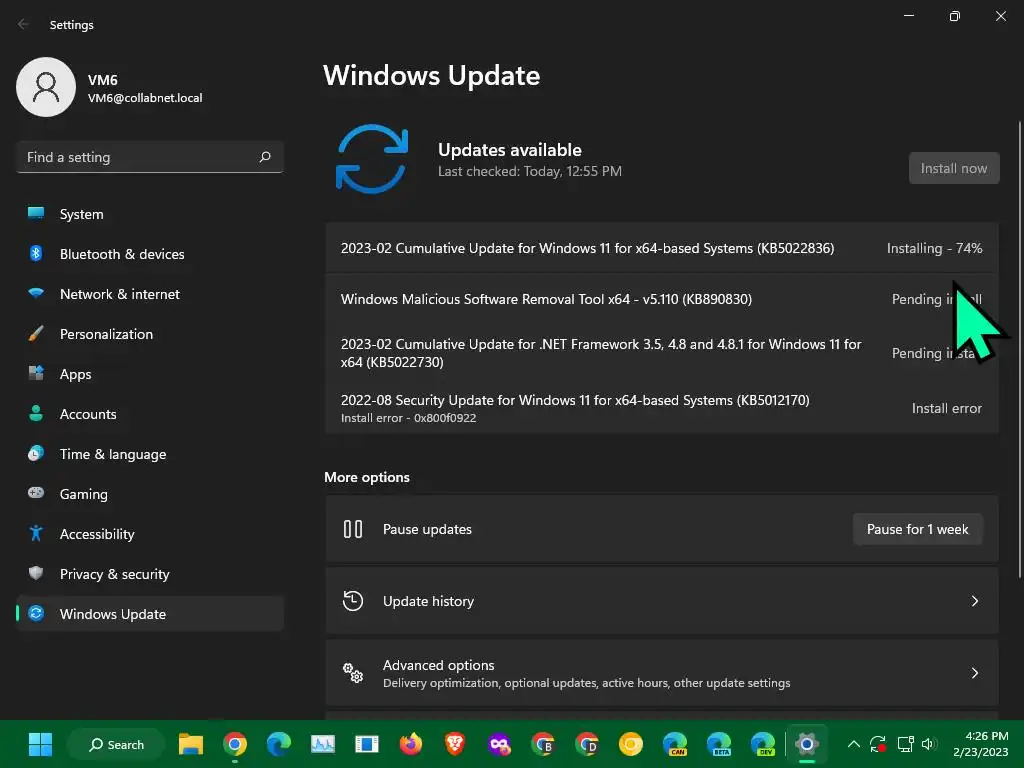Show hidden tray icons chevron

click(x=854, y=744)
